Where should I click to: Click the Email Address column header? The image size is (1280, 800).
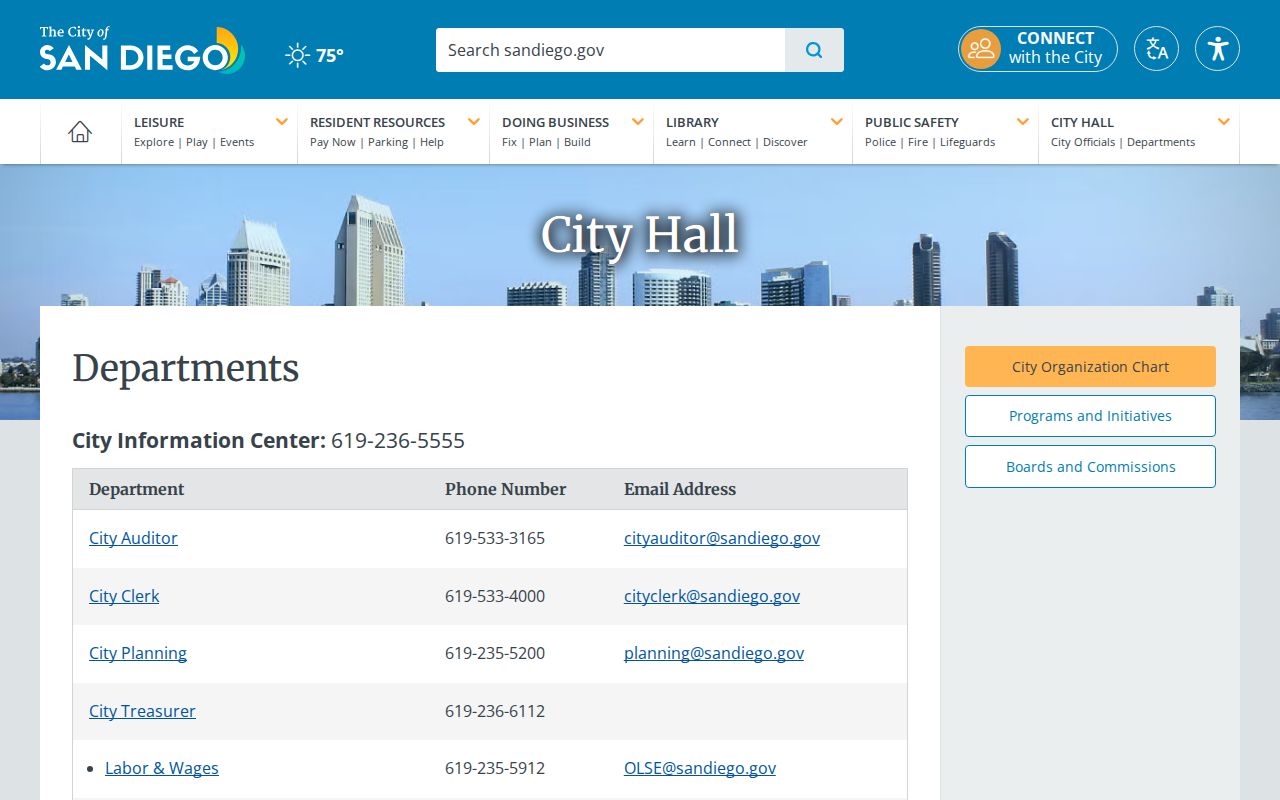pyautogui.click(x=680, y=489)
